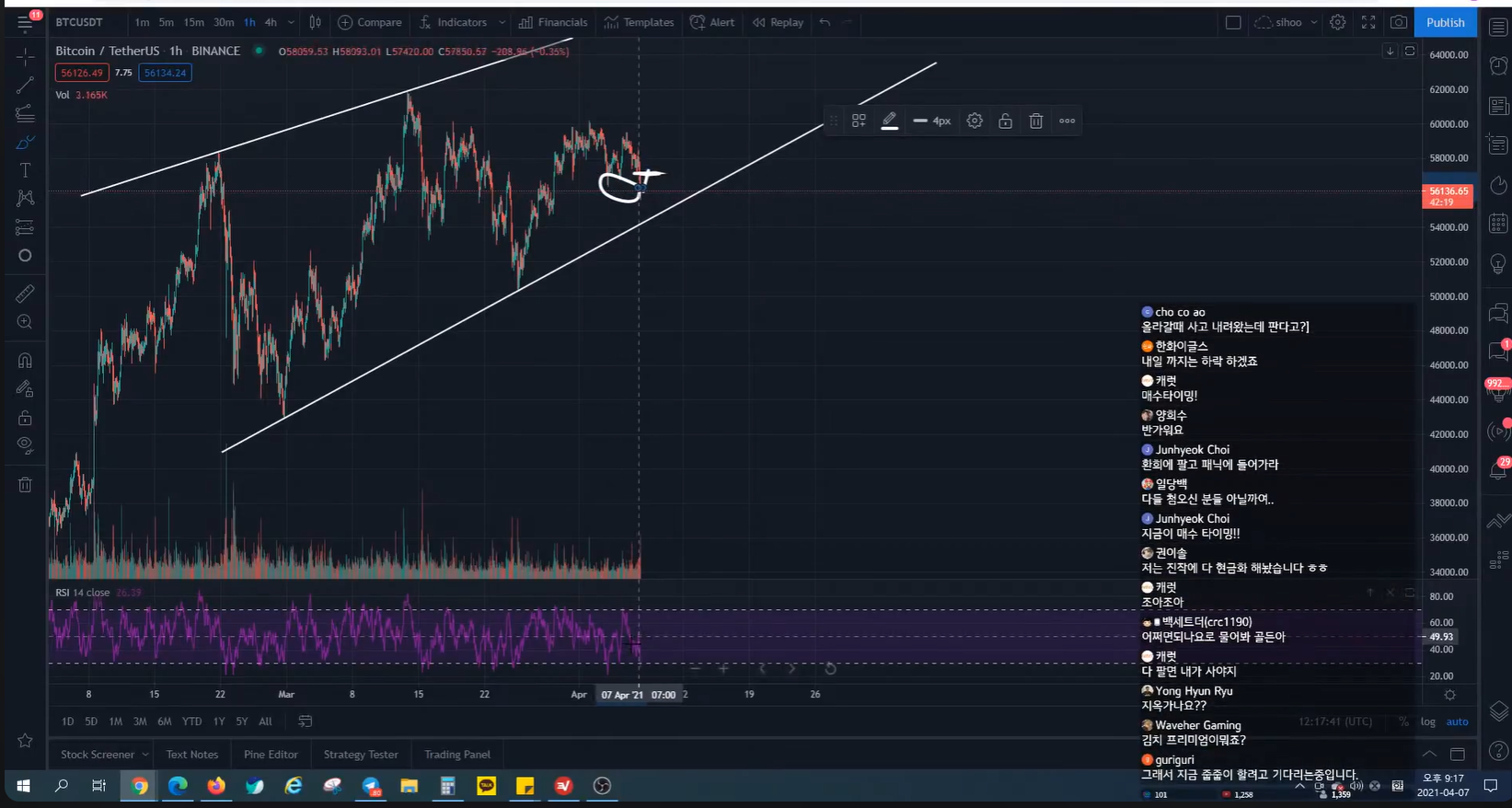Create a new Alert
The width and height of the screenshot is (1512, 808).
712,22
